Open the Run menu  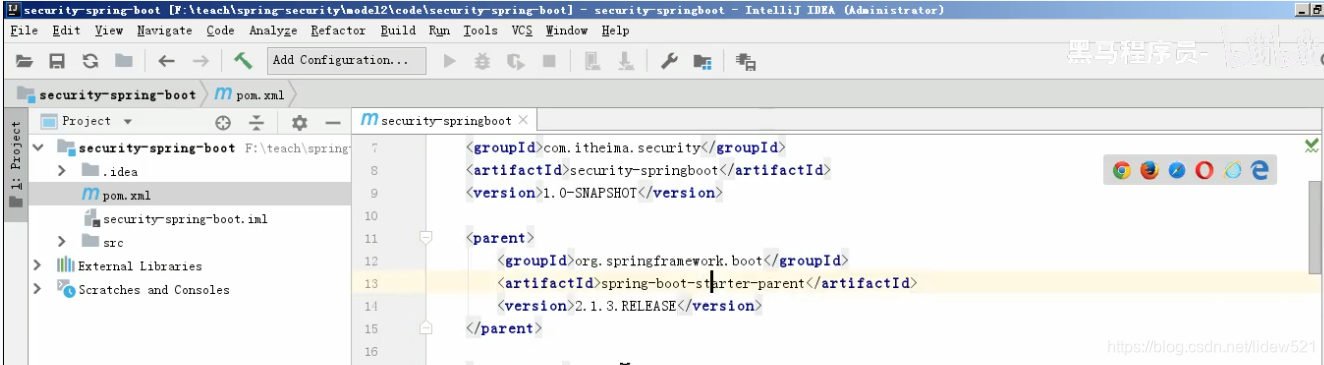pyautogui.click(x=440, y=31)
